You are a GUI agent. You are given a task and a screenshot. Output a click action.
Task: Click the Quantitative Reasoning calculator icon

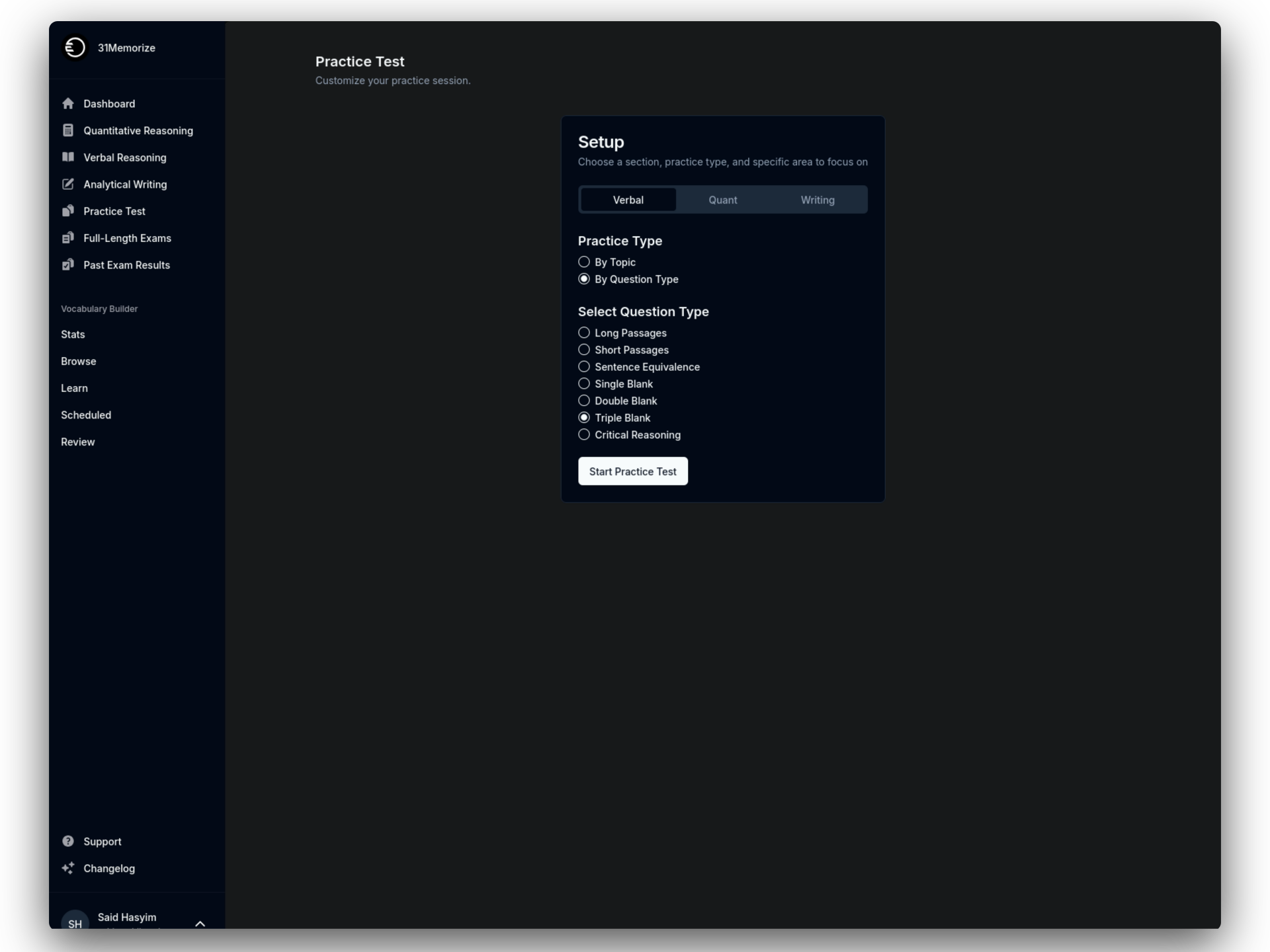click(68, 130)
